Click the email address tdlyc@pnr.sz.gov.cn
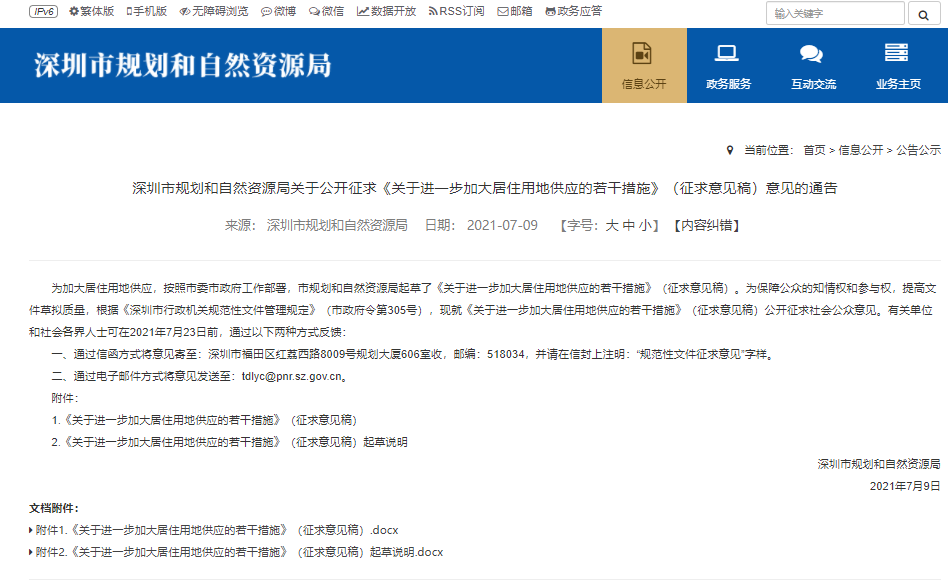Screen dimensions: 948x585 291,376
